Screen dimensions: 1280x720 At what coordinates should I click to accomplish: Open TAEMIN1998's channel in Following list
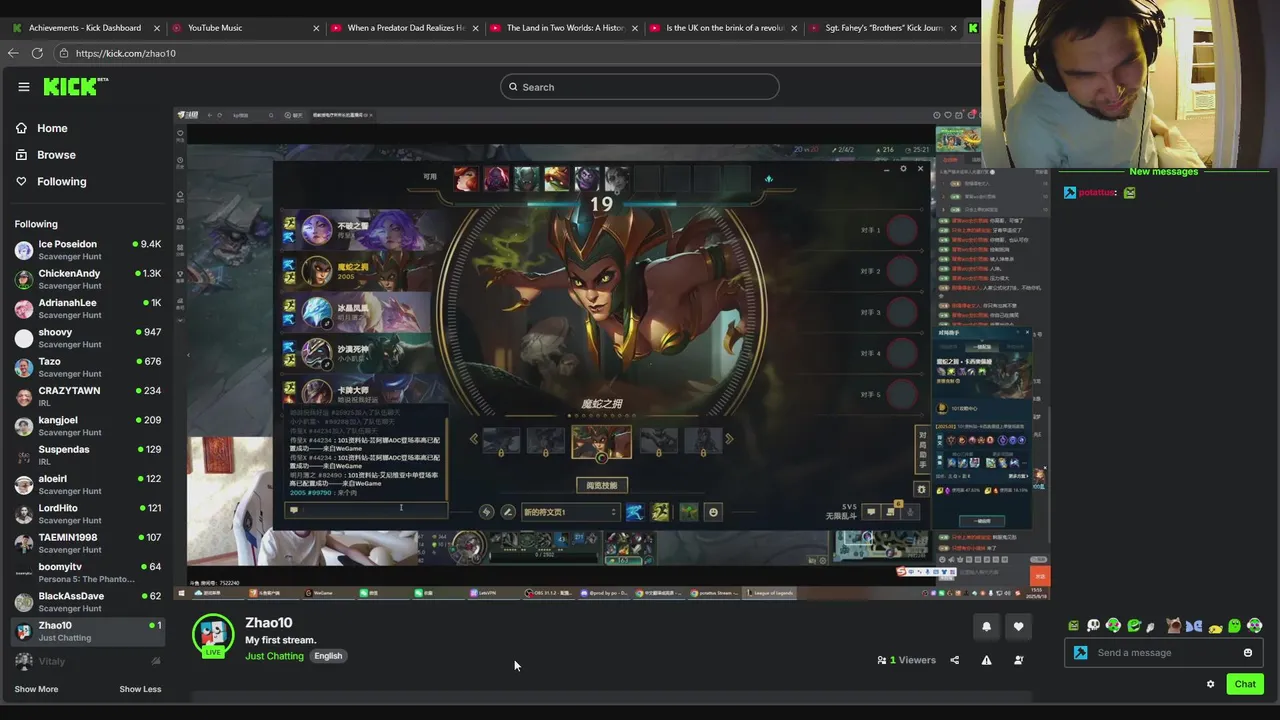click(x=88, y=543)
